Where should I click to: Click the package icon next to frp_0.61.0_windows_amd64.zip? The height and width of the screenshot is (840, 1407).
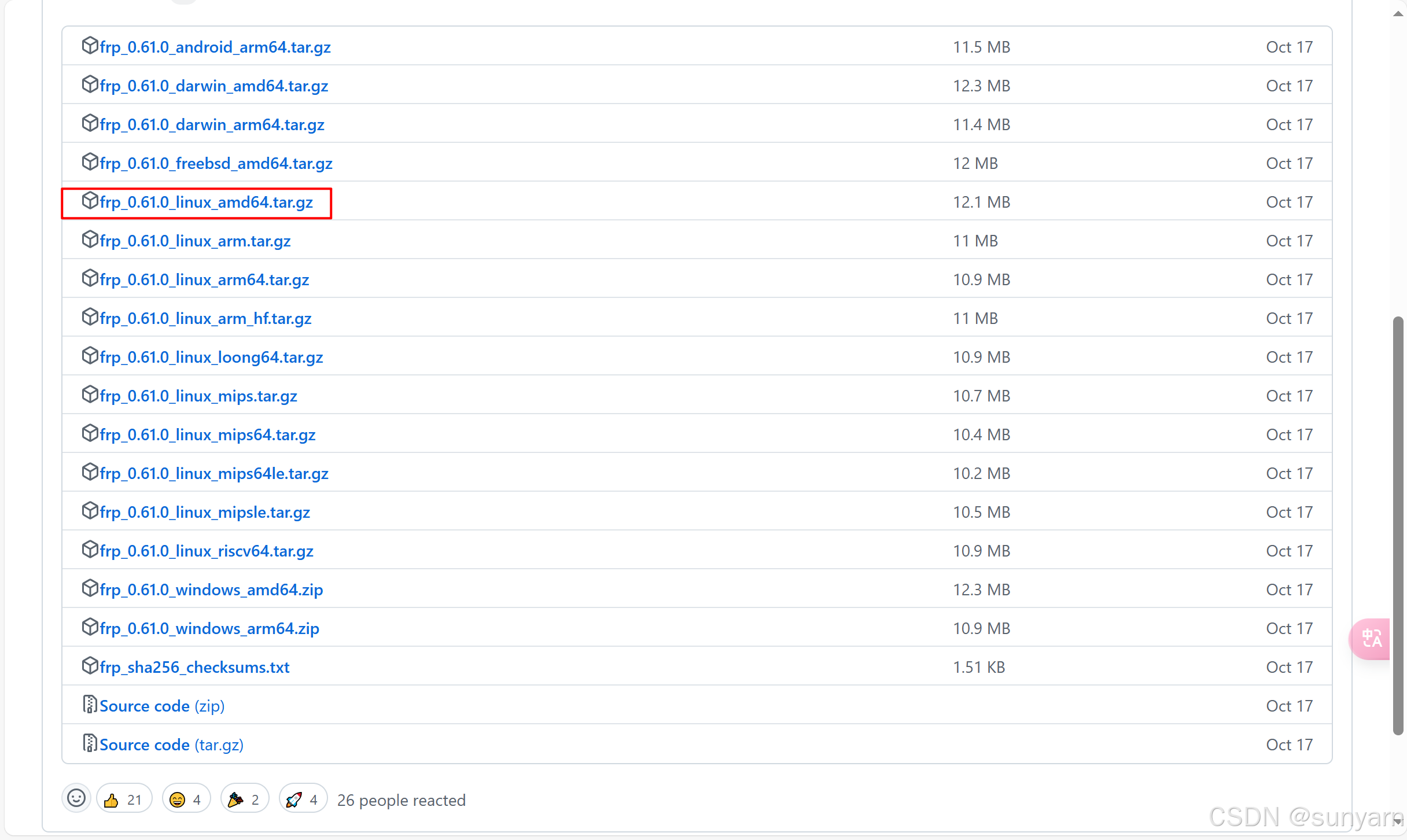click(90, 588)
